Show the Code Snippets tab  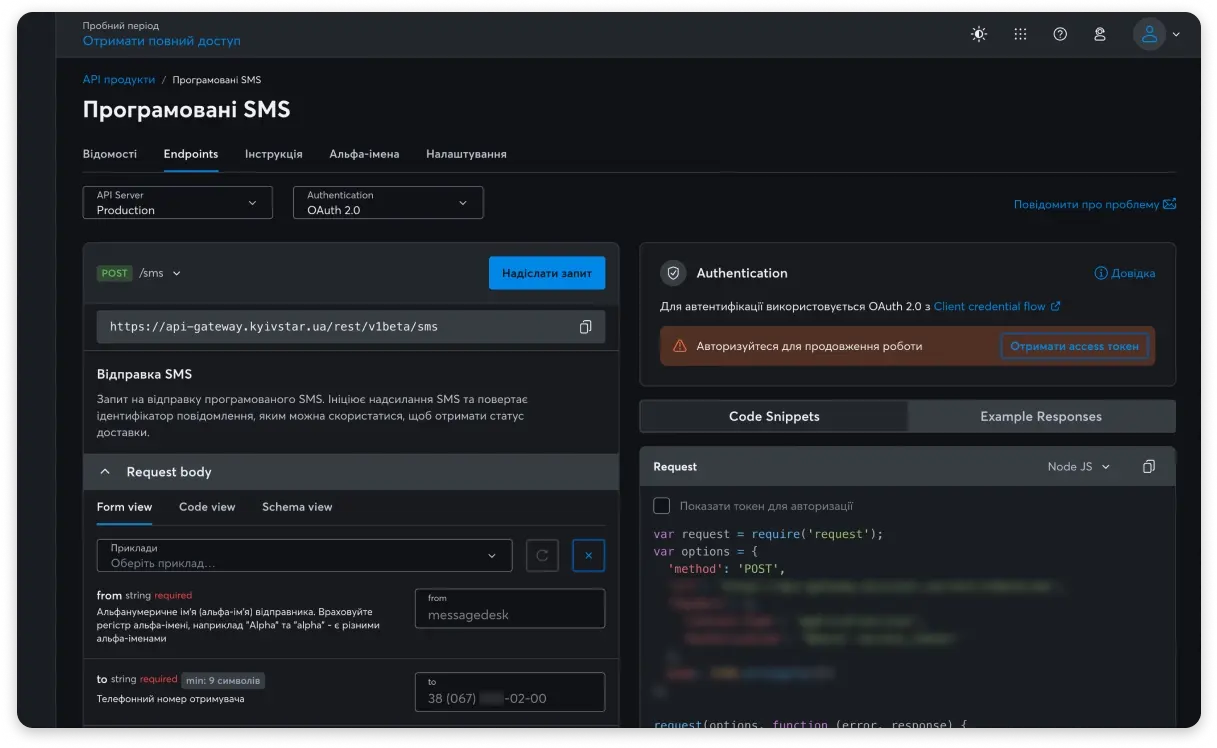point(774,417)
